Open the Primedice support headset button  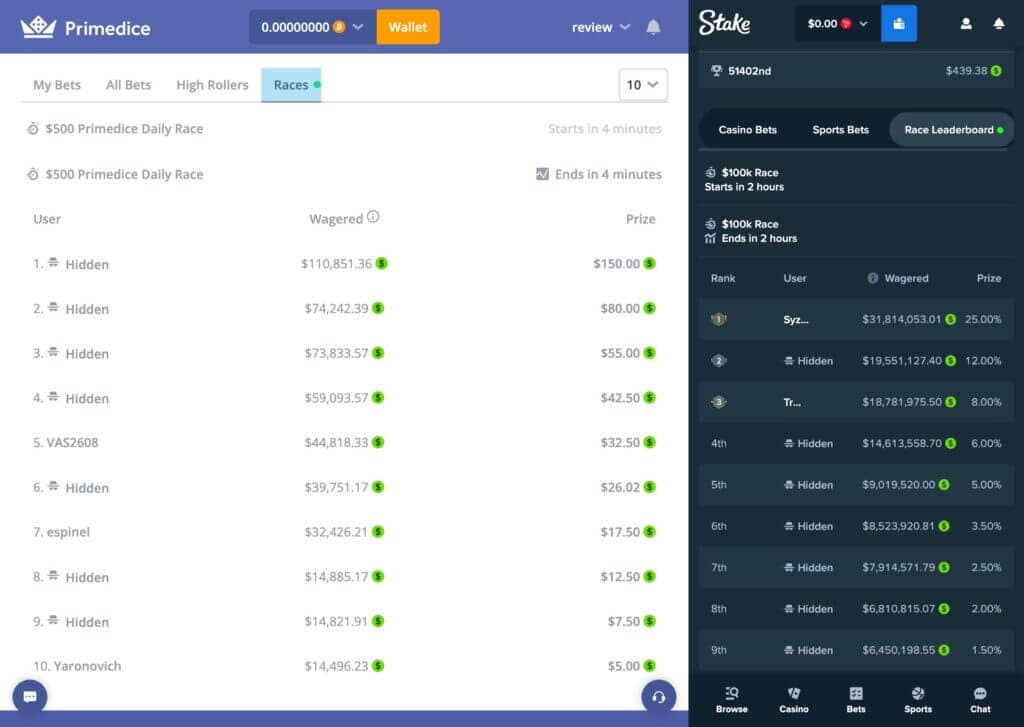click(x=658, y=696)
